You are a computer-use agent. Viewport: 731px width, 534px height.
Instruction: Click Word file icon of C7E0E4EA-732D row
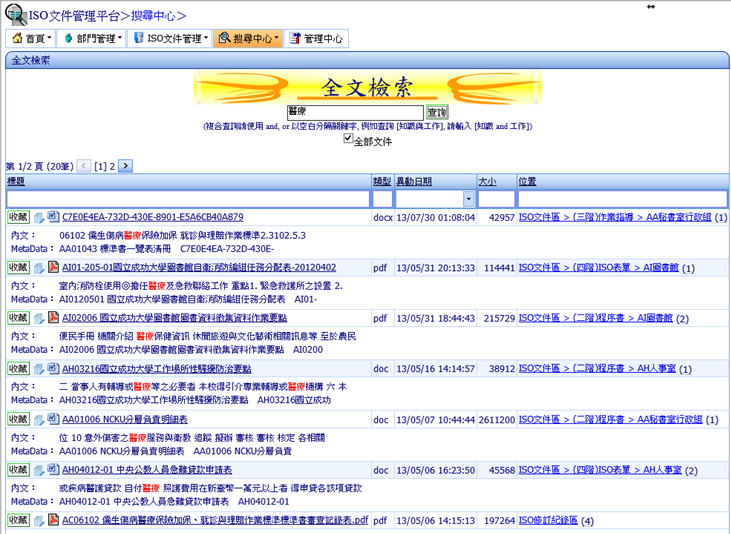pyautogui.click(x=53, y=216)
